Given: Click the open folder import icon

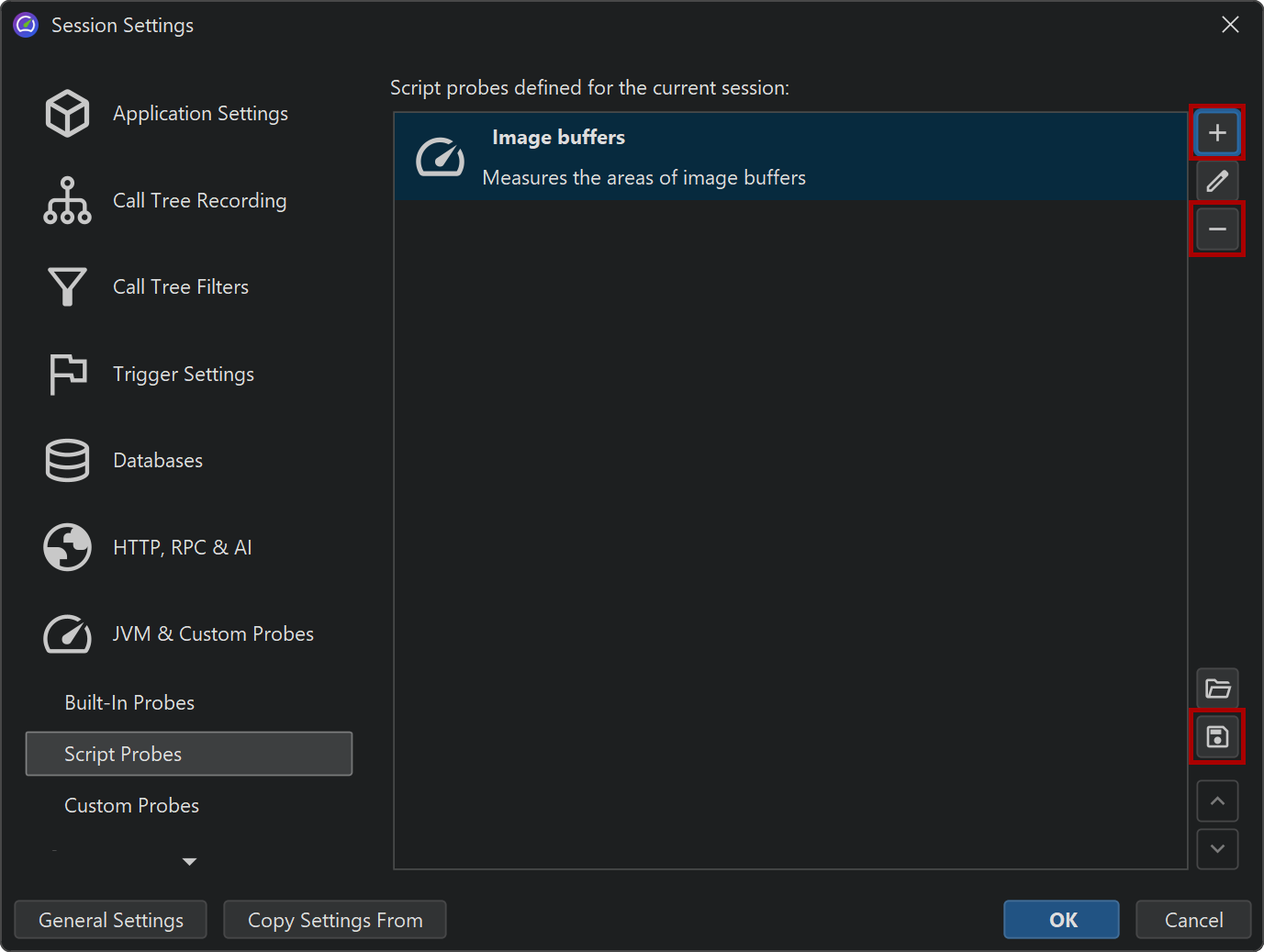Looking at the screenshot, I should click(1217, 689).
